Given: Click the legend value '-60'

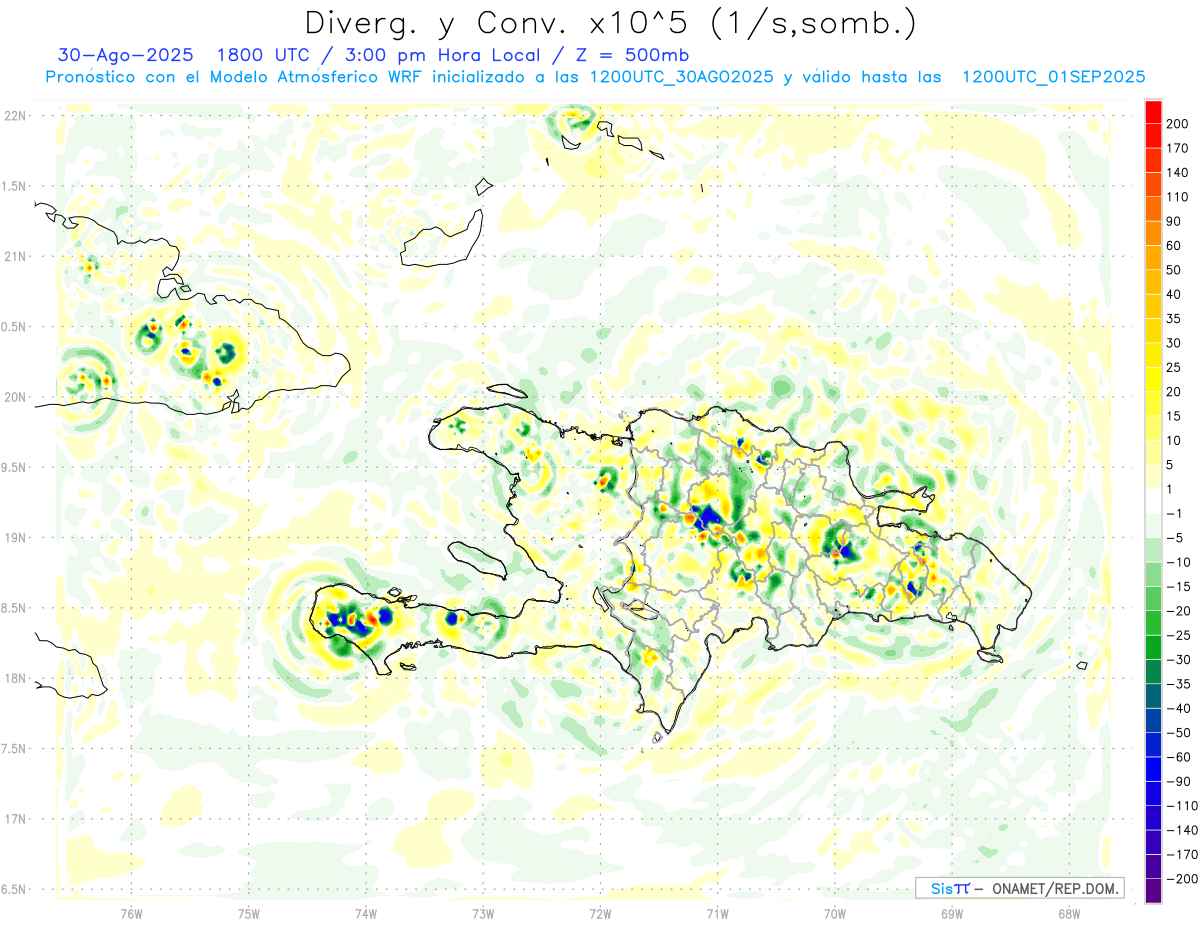Looking at the screenshot, I should [x=1180, y=756].
